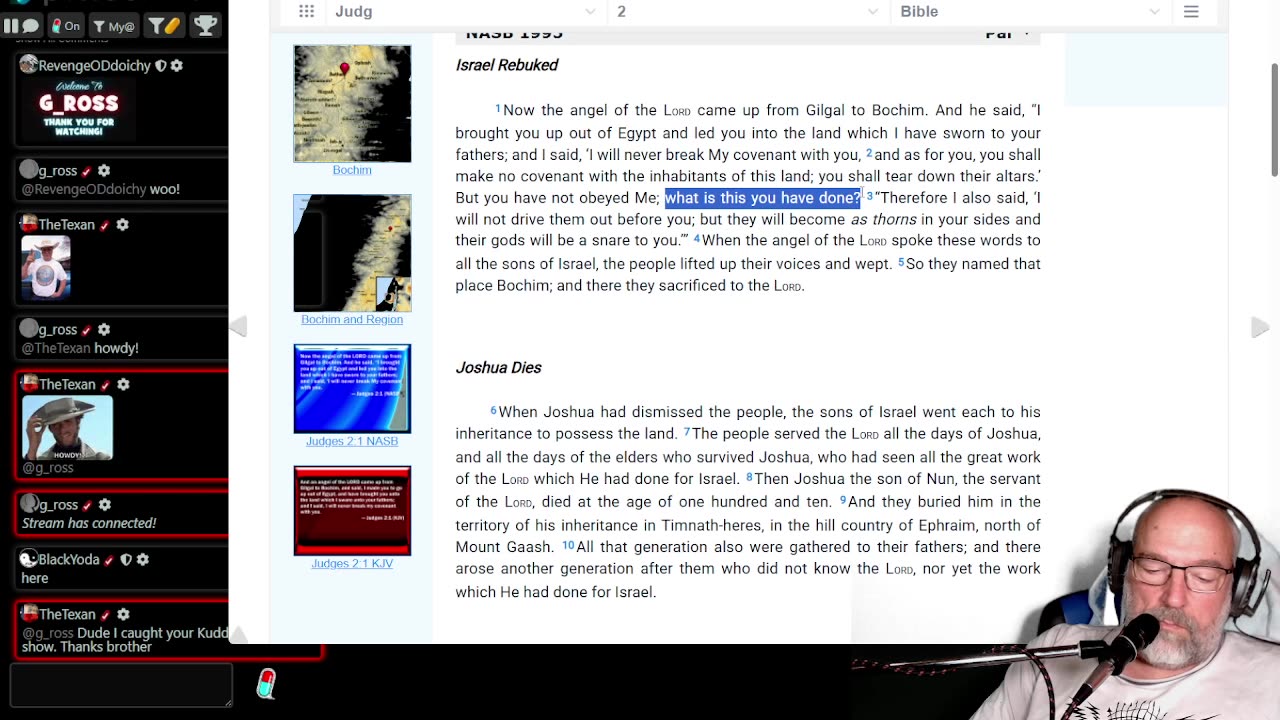The height and width of the screenshot is (720, 1280).
Task: Click the italic 'as thorns' text
Action: point(884,220)
